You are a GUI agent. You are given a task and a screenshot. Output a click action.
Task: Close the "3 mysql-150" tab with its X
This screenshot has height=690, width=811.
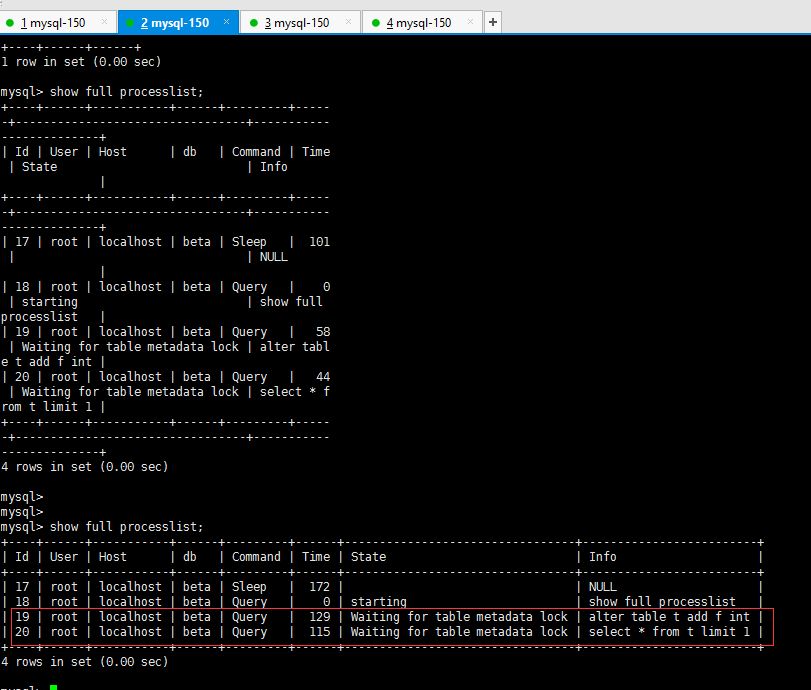tap(349, 23)
